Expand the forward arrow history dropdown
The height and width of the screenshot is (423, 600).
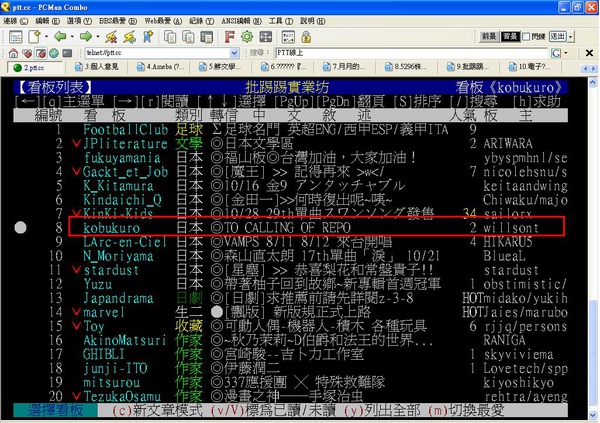[x=98, y=37]
